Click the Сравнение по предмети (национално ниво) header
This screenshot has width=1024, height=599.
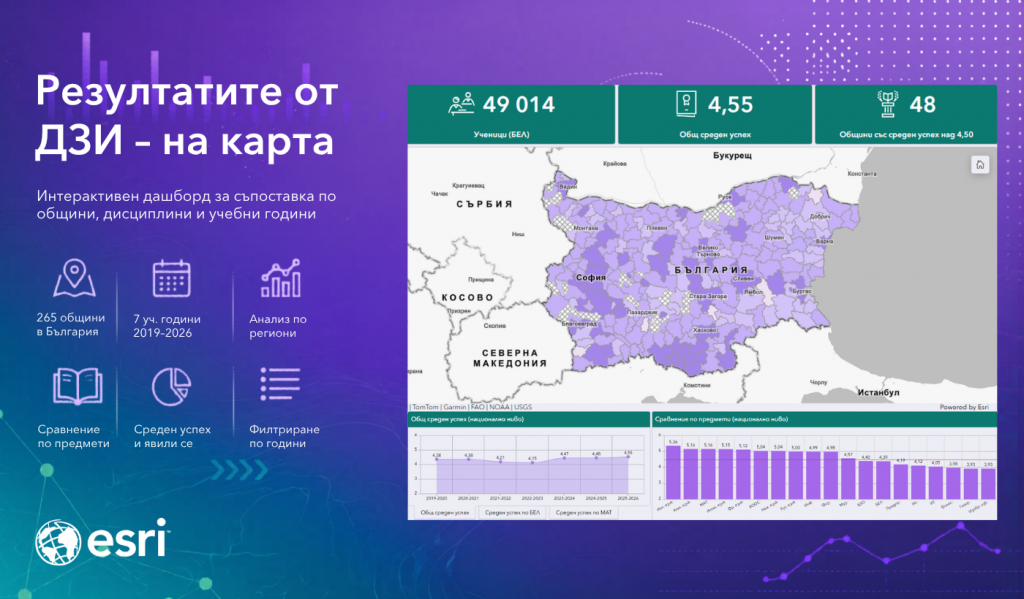click(x=825, y=419)
